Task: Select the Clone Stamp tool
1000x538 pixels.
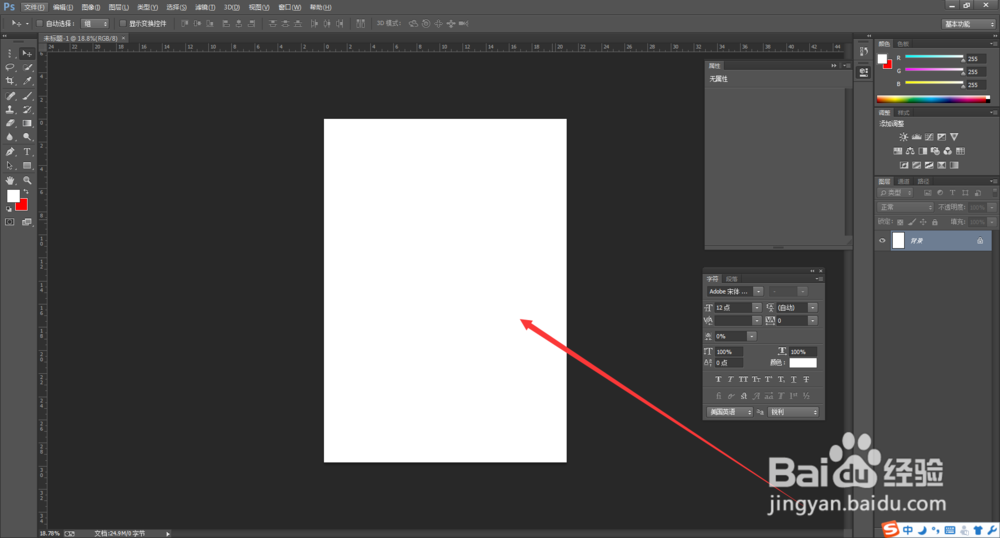Action: [10, 110]
